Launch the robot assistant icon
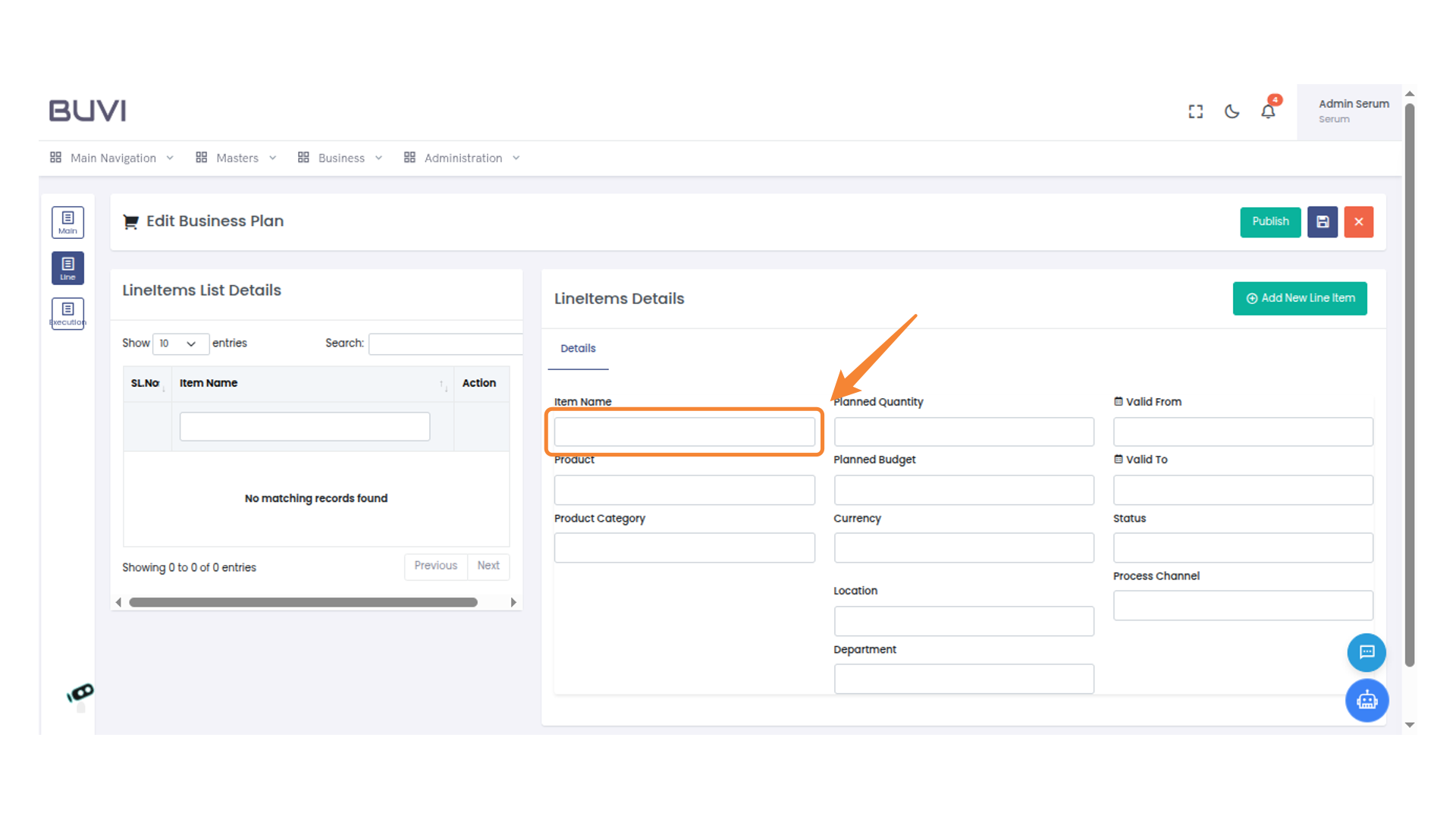The height and width of the screenshot is (819, 1456). (x=1367, y=700)
